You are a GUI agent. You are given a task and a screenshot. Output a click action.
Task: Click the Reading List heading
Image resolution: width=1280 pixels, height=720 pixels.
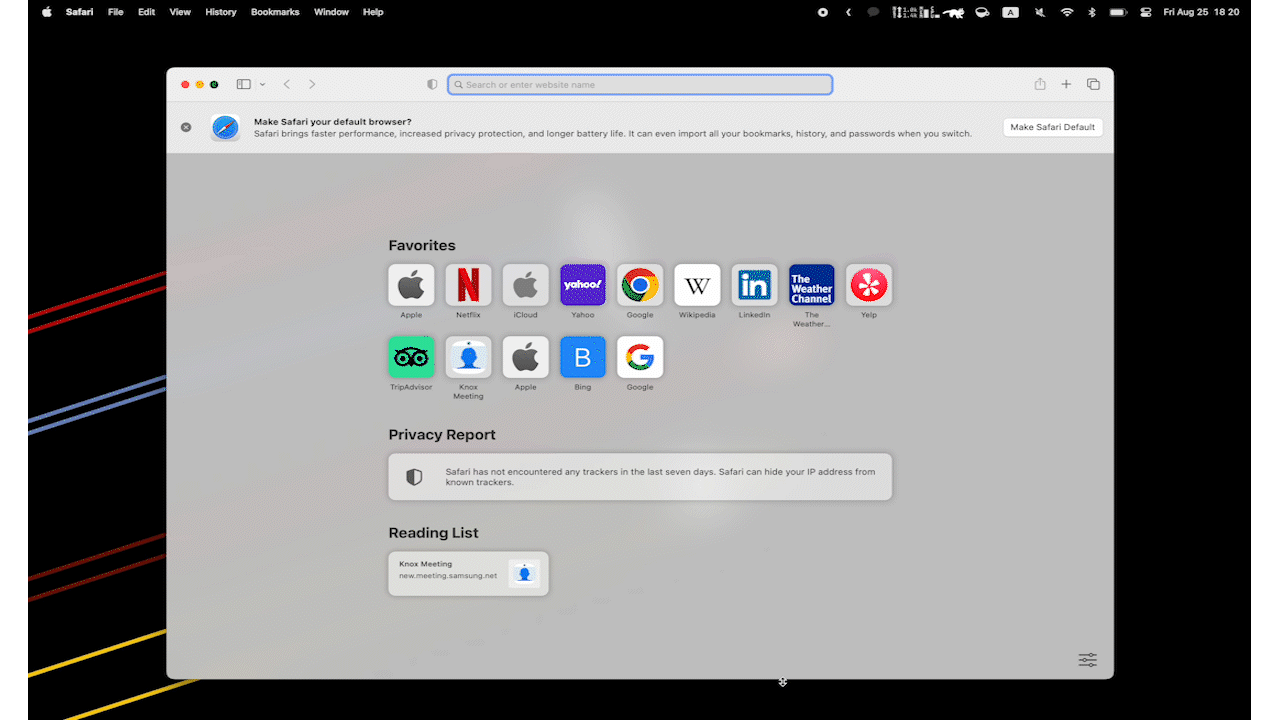pos(434,533)
